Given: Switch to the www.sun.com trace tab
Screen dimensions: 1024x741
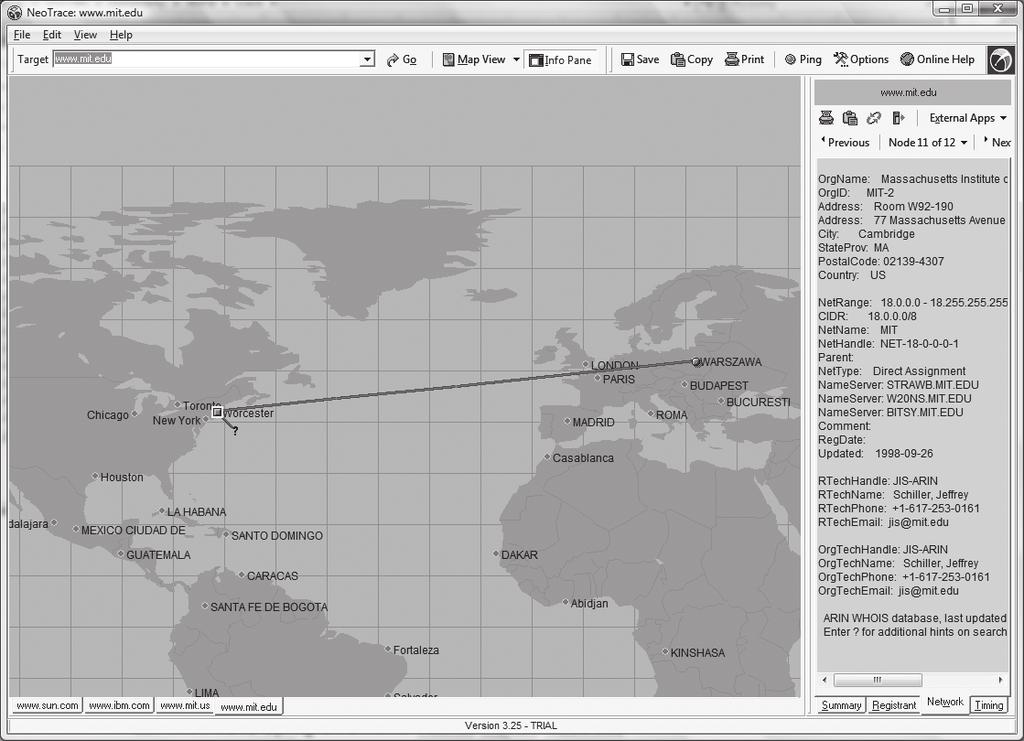Looking at the screenshot, I should point(47,706).
